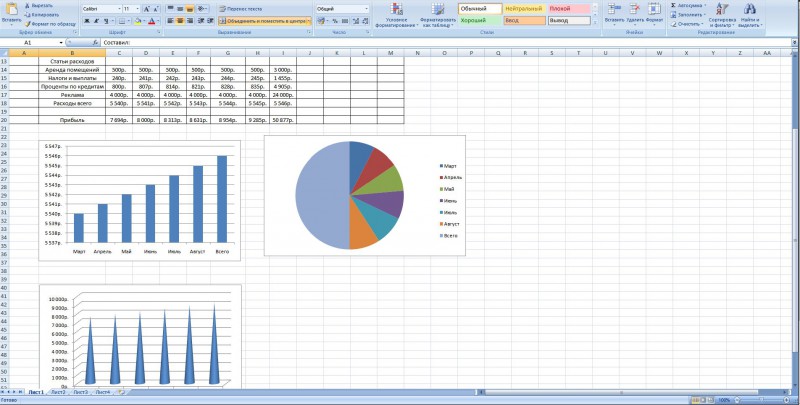Click the Cut (Вырезать) command
This screenshot has height=405, width=800.
pos(39,5)
